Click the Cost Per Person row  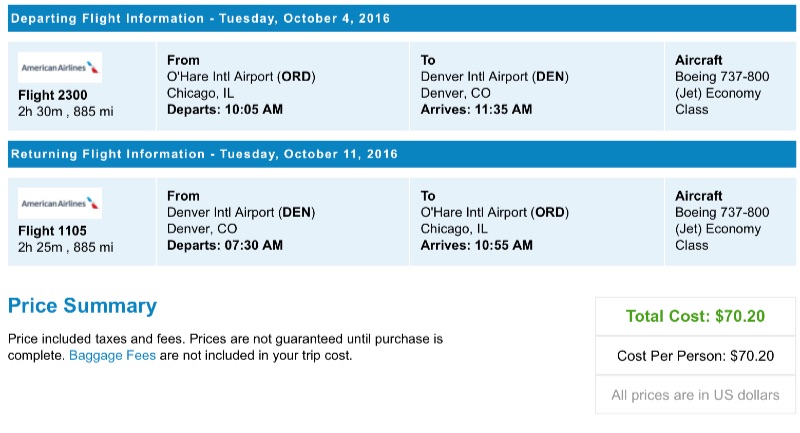point(695,355)
